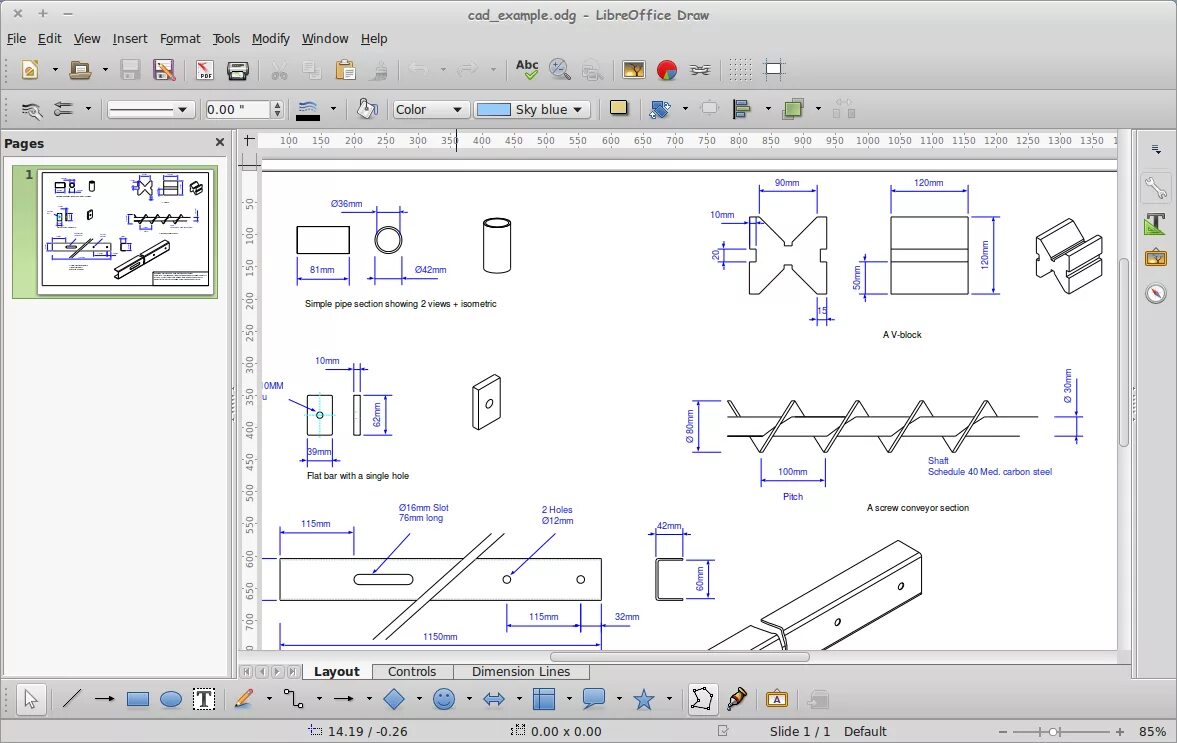The height and width of the screenshot is (743, 1177).
Task: Open the line style dropdown
Action: click(x=151, y=110)
